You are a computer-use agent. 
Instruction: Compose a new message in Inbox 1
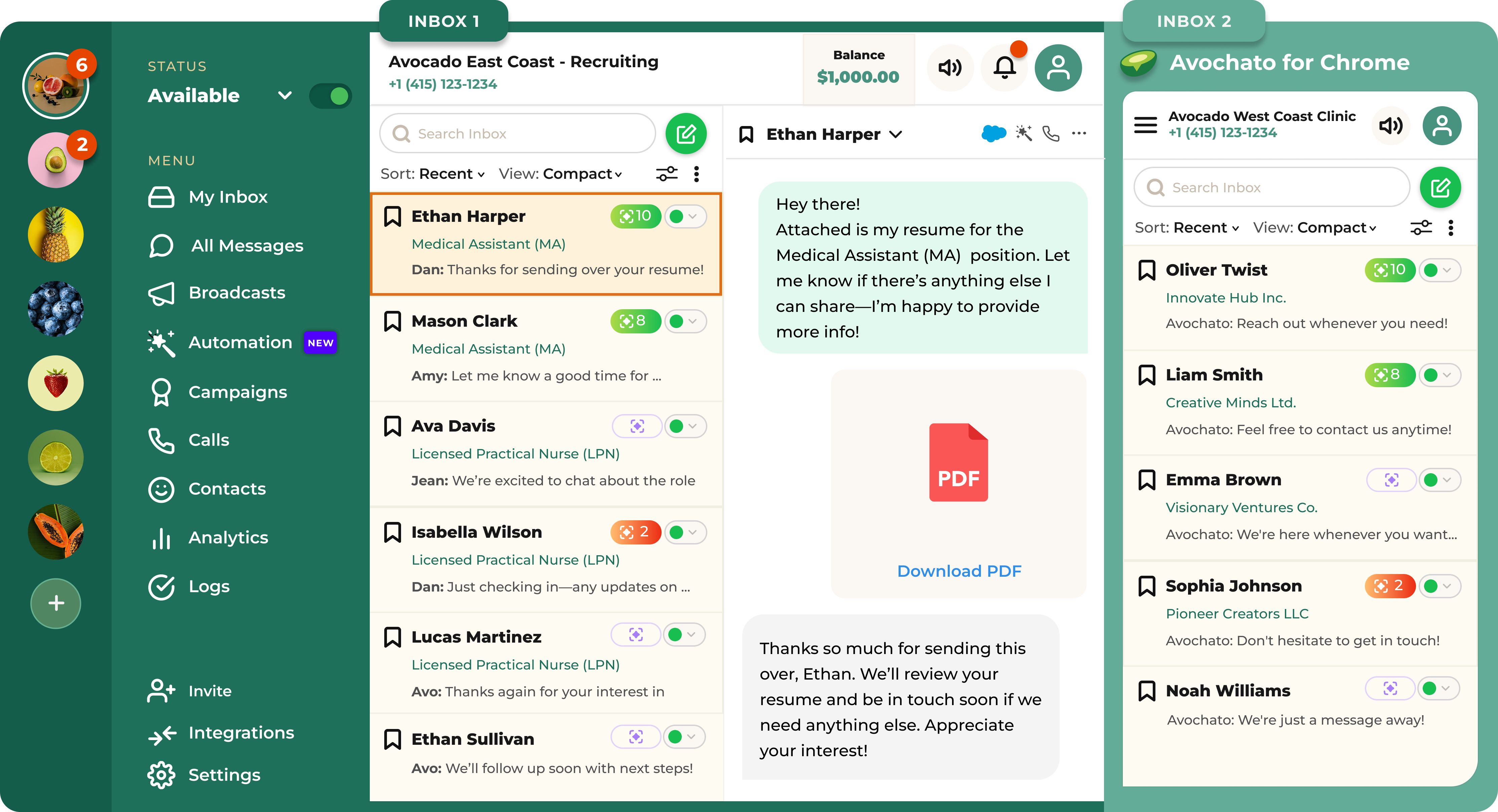(x=685, y=134)
